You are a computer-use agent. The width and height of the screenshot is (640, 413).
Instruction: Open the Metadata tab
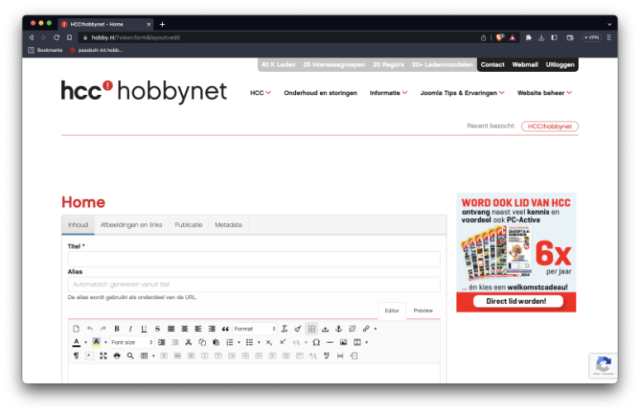[x=228, y=225]
